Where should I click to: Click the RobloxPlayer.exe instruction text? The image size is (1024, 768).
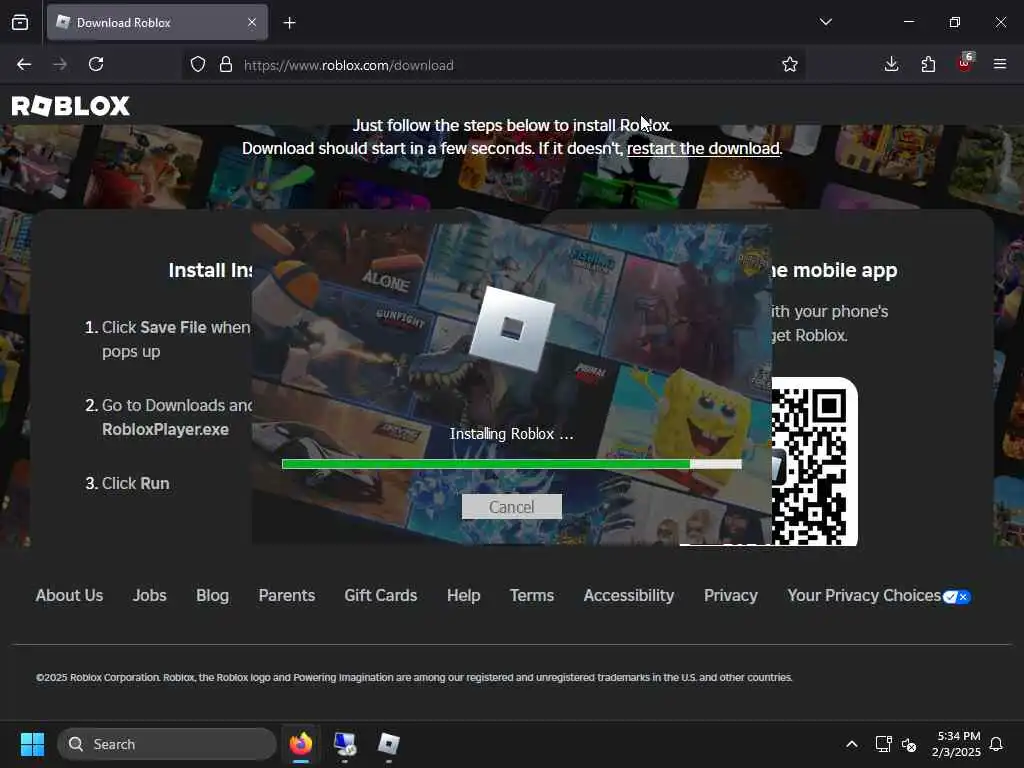pyautogui.click(x=165, y=430)
